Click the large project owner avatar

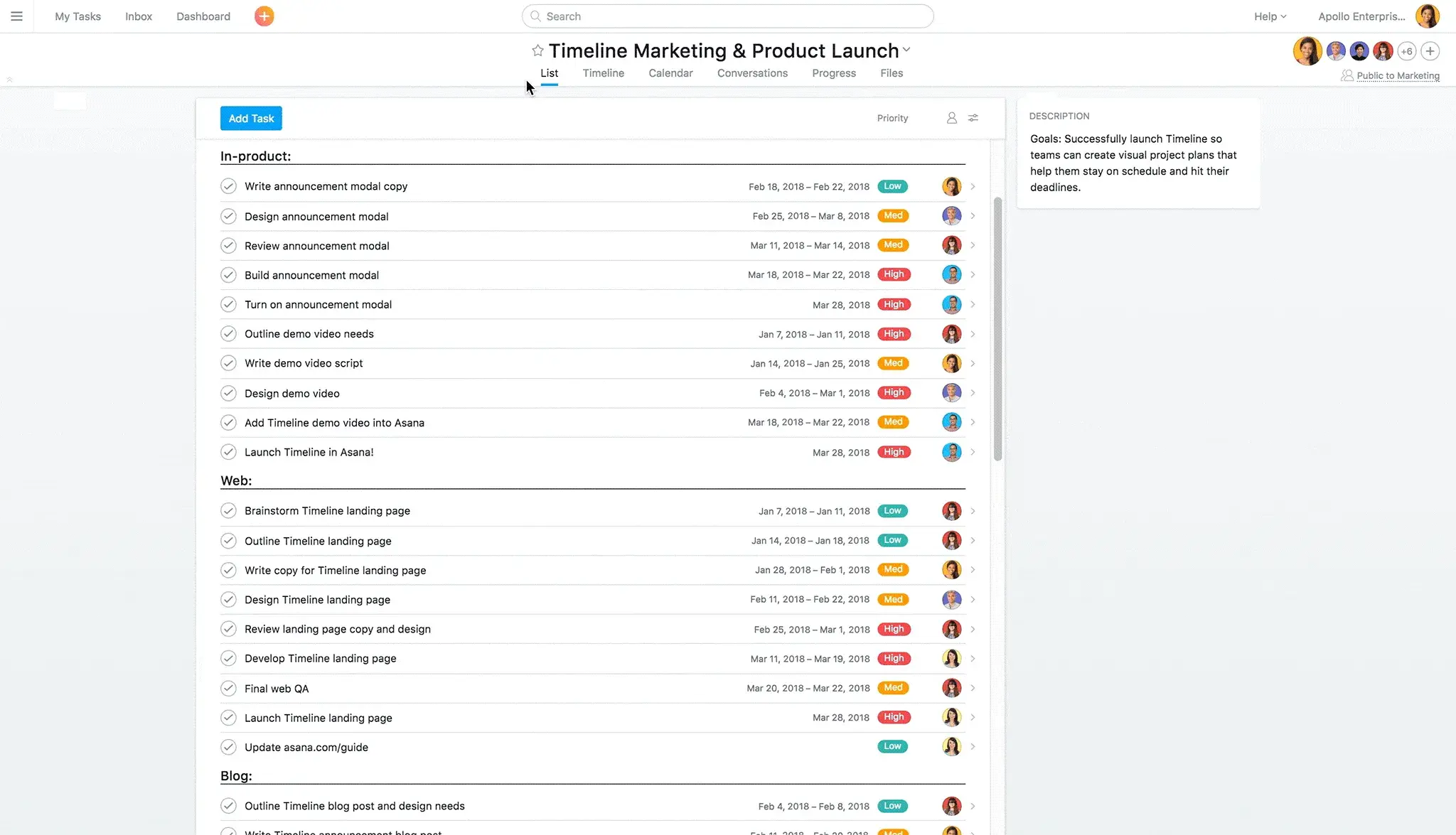(1307, 50)
